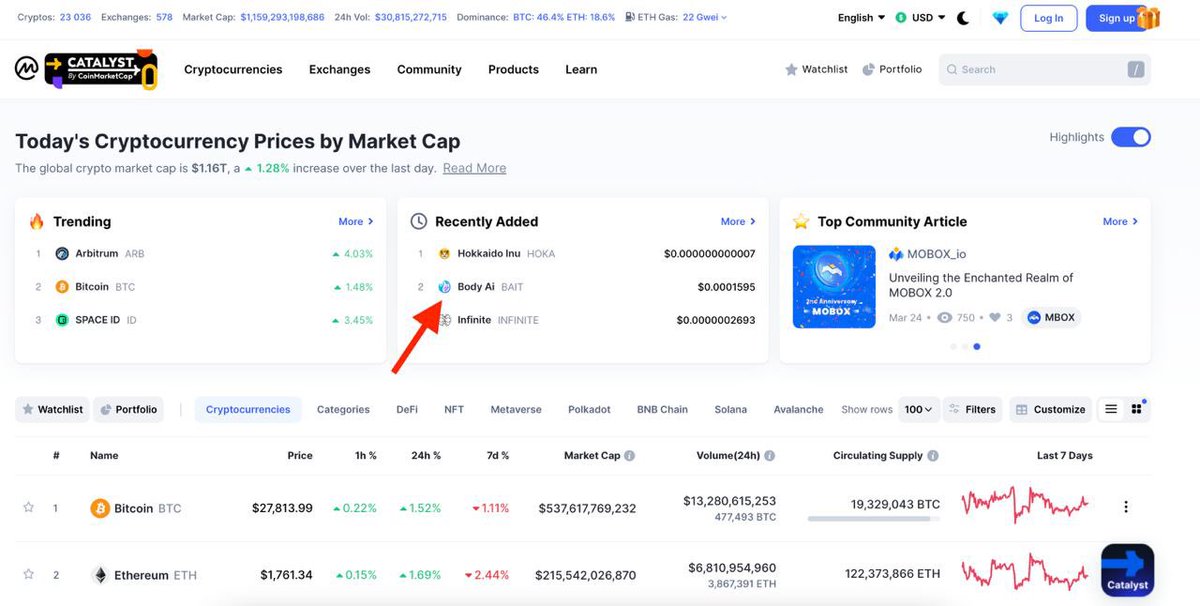
Task: Toggle dark mode moon icon
Action: (963, 18)
